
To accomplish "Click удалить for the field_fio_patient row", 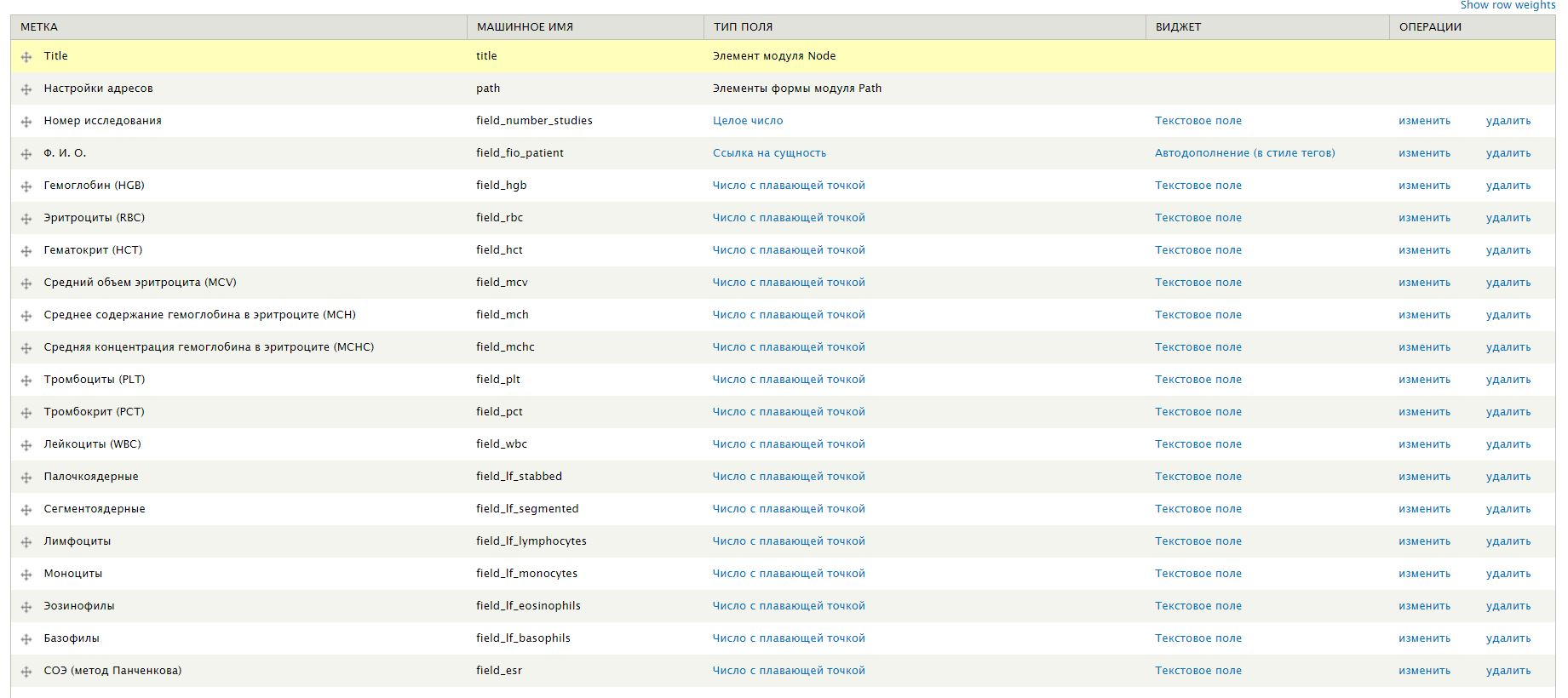I will pos(1508,153).
